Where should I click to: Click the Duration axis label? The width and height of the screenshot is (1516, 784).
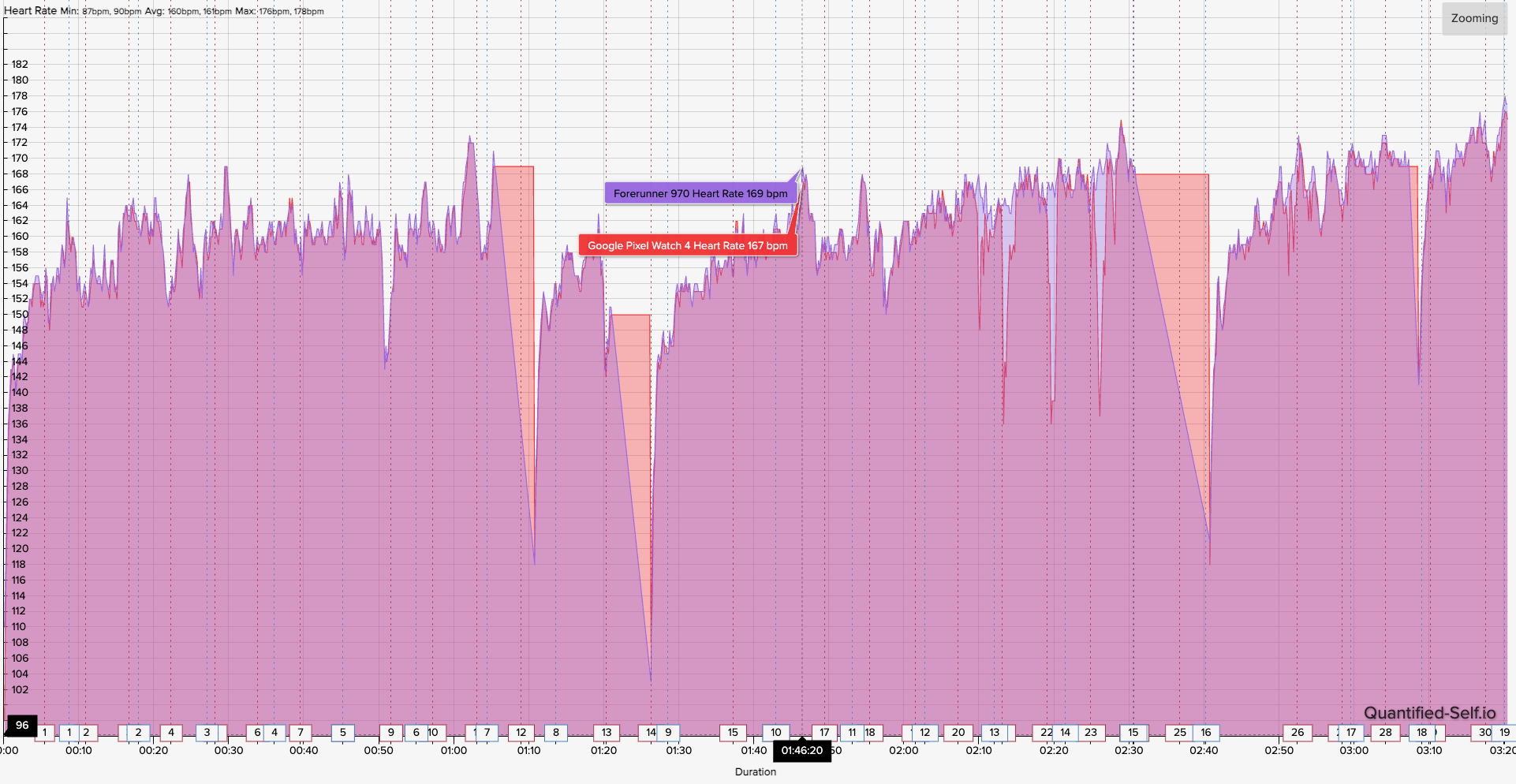pos(755,772)
